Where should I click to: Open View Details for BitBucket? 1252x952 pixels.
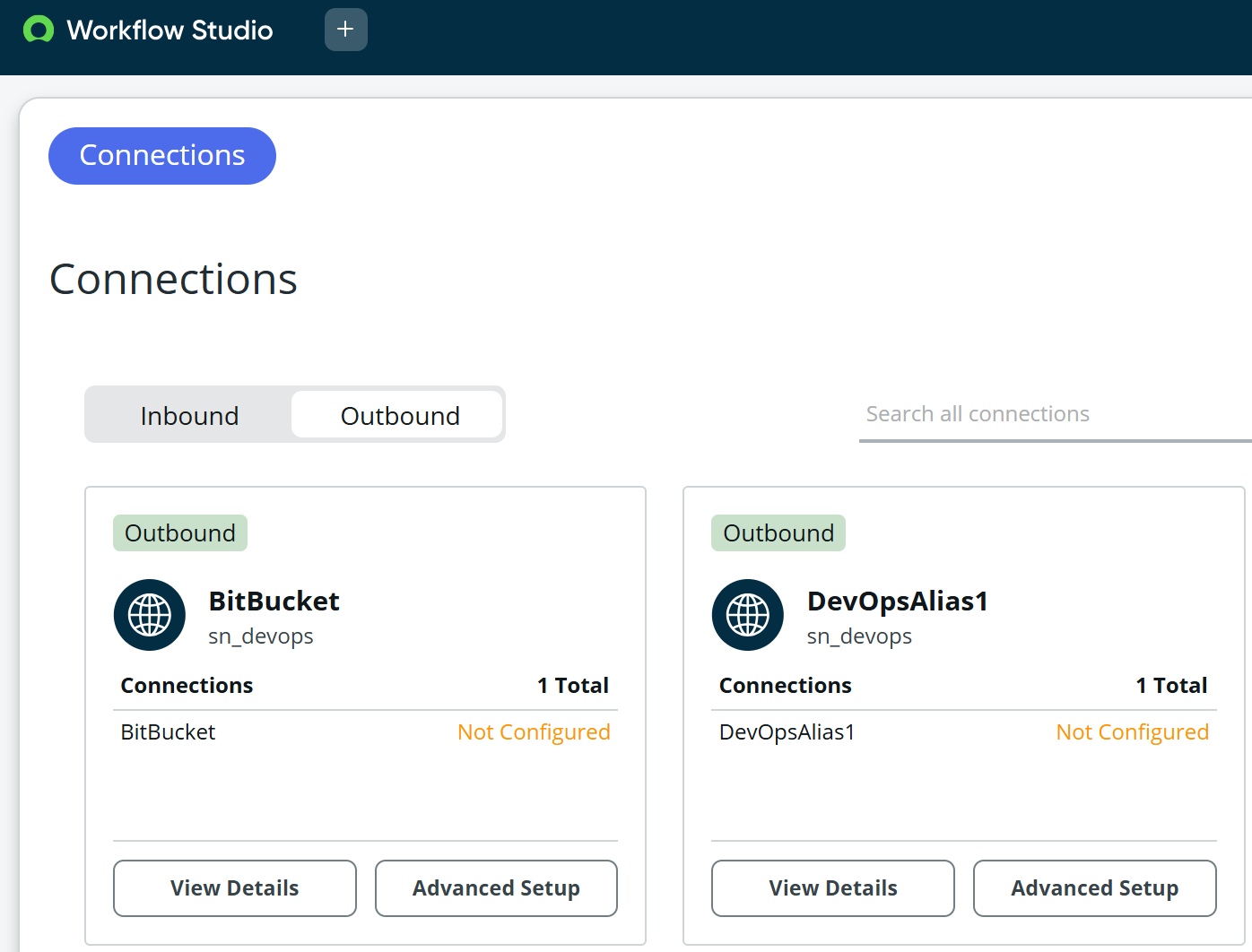[235, 888]
